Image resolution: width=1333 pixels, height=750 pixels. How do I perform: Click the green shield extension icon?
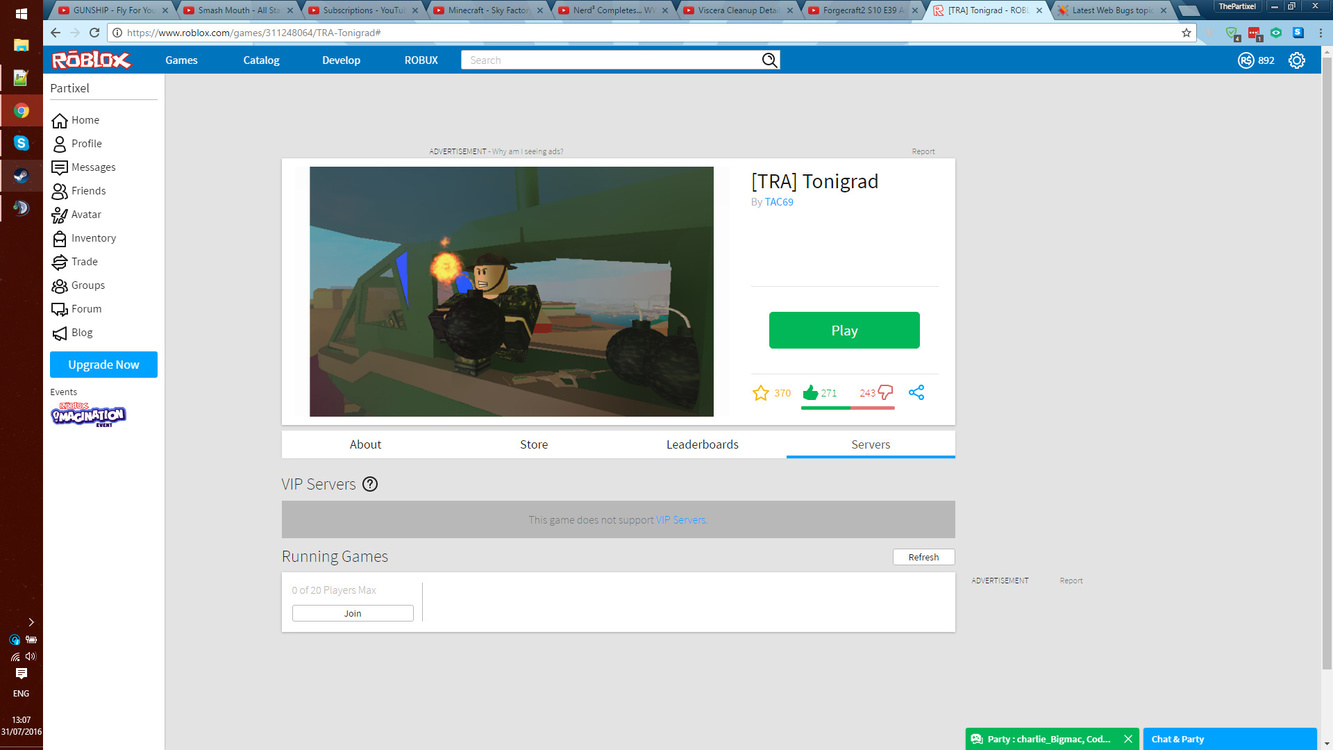click(1234, 32)
